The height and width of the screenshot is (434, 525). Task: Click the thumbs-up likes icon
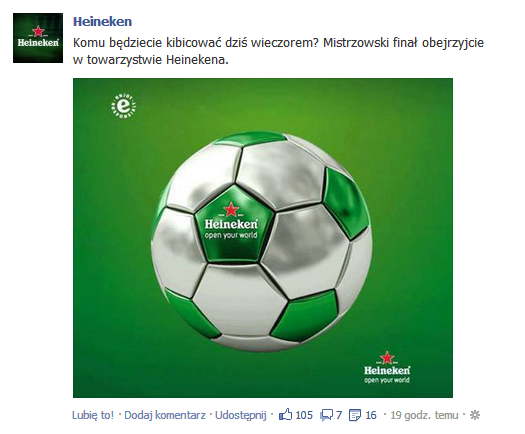coord(285,415)
